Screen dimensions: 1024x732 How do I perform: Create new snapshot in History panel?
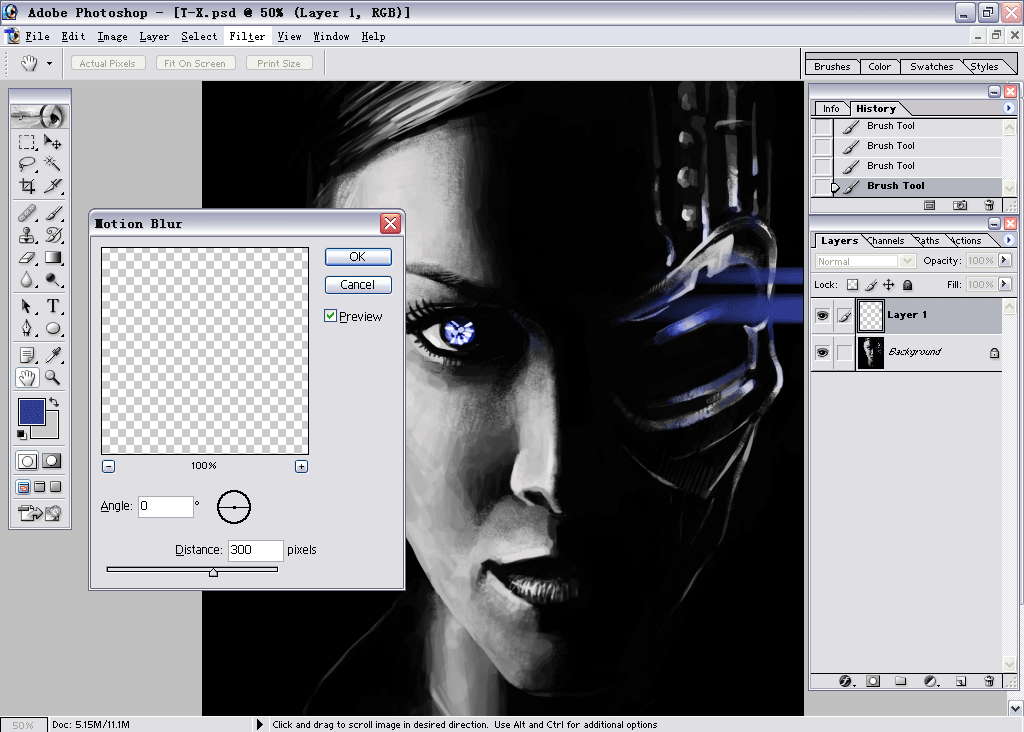(x=959, y=205)
